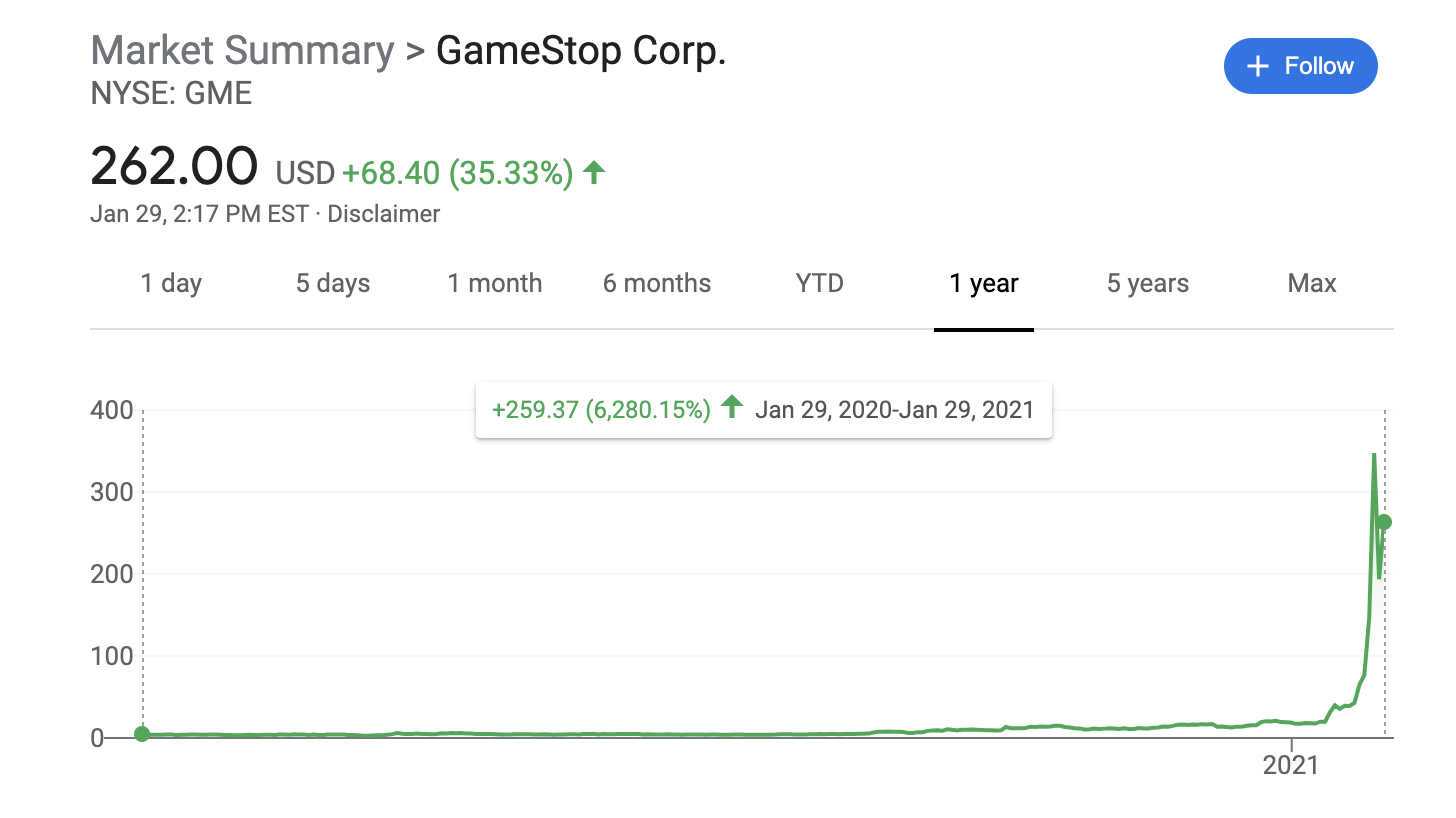Click the plus icon in Follow button
The image size is (1456, 818).
[x=1257, y=66]
